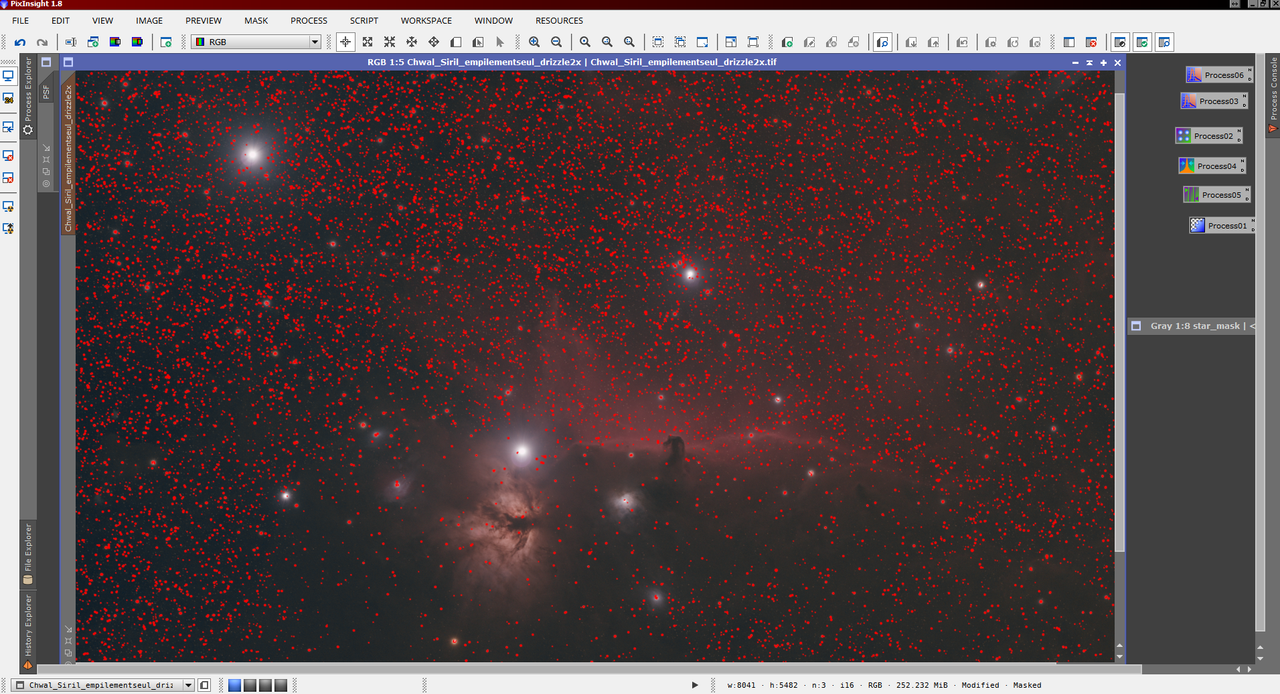1280x694 pixels.
Task: Select the New Preview mode tool
Action: click(x=456, y=42)
